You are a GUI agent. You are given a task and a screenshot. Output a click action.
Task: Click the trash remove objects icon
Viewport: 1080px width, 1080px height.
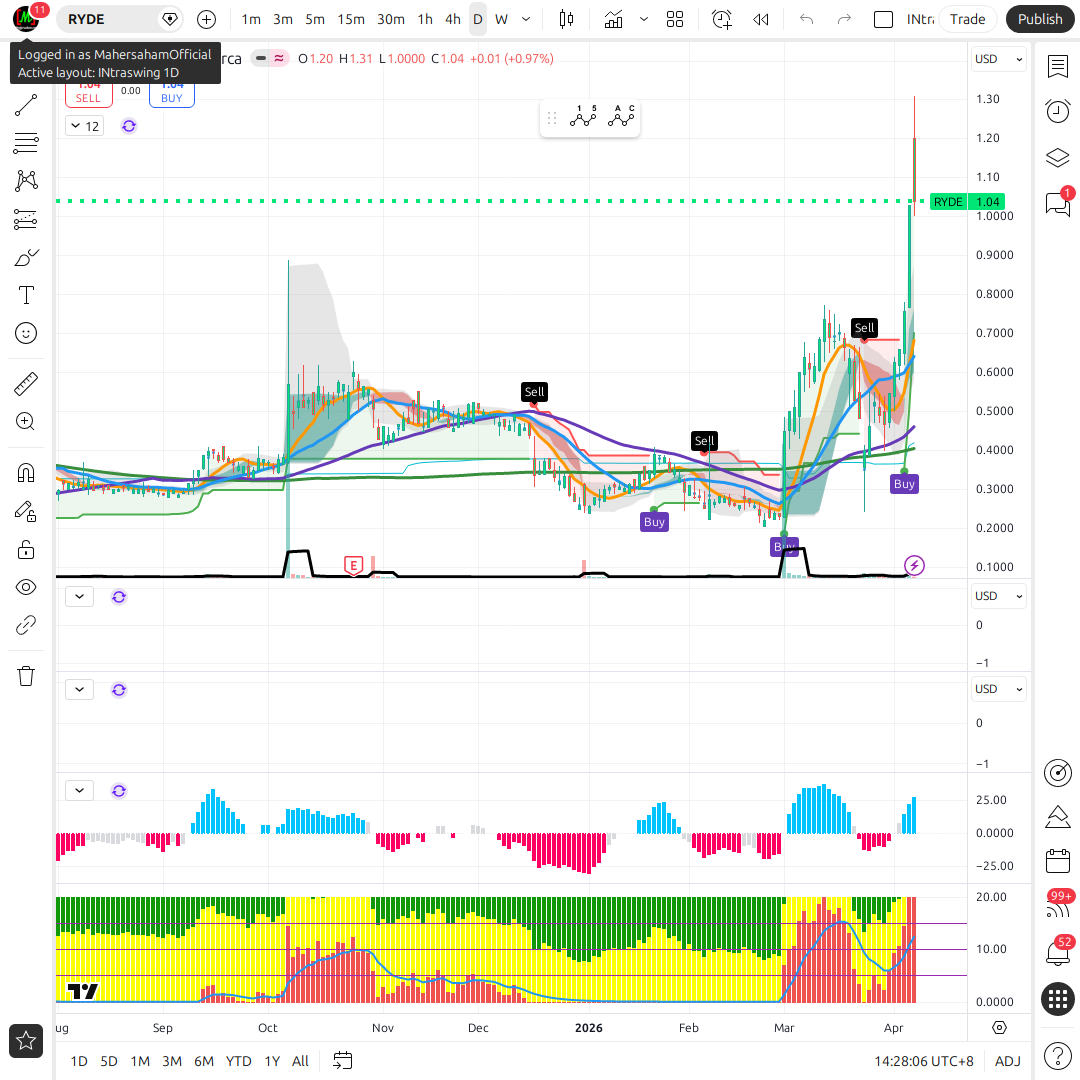tap(26, 676)
